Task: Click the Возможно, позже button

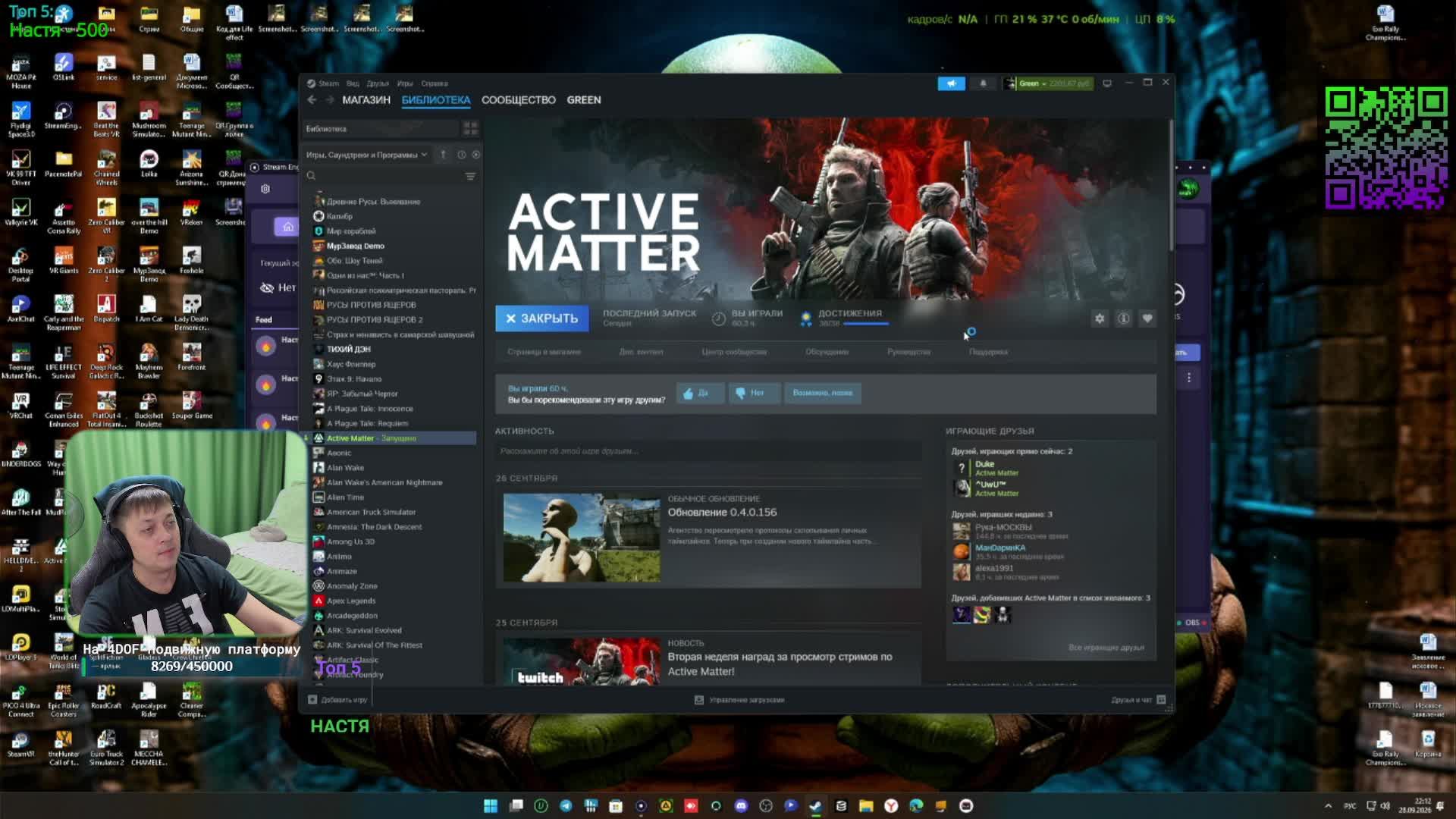Action: click(x=823, y=393)
